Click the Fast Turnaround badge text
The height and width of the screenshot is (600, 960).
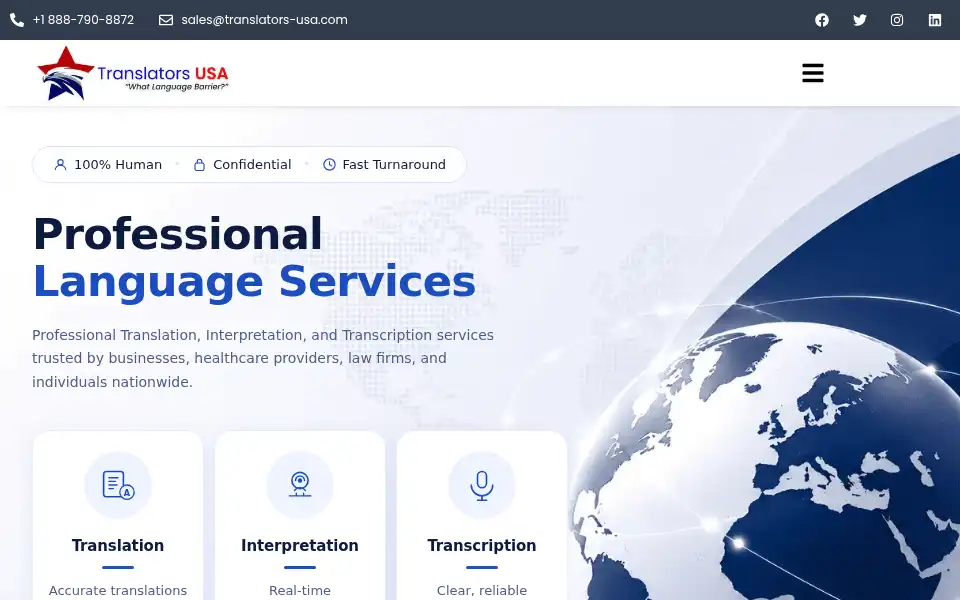click(394, 165)
